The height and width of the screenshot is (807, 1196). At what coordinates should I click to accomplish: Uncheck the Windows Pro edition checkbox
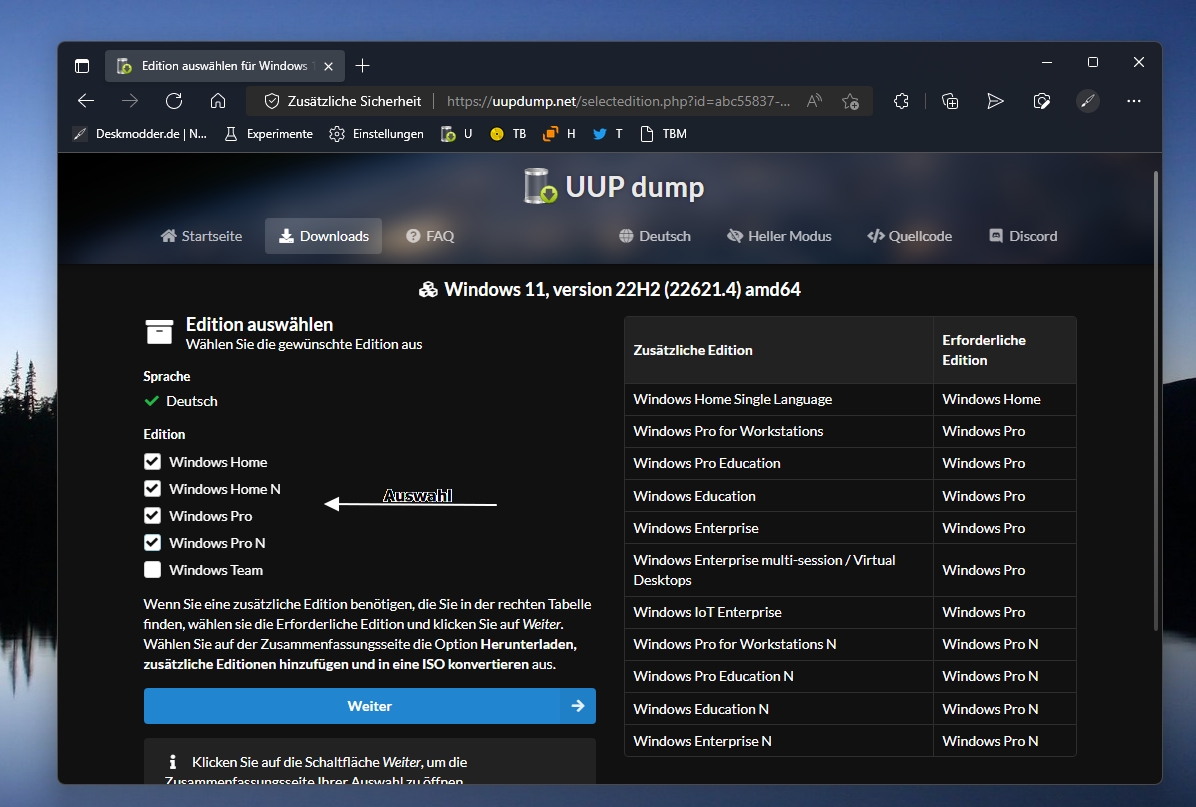tap(153, 516)
